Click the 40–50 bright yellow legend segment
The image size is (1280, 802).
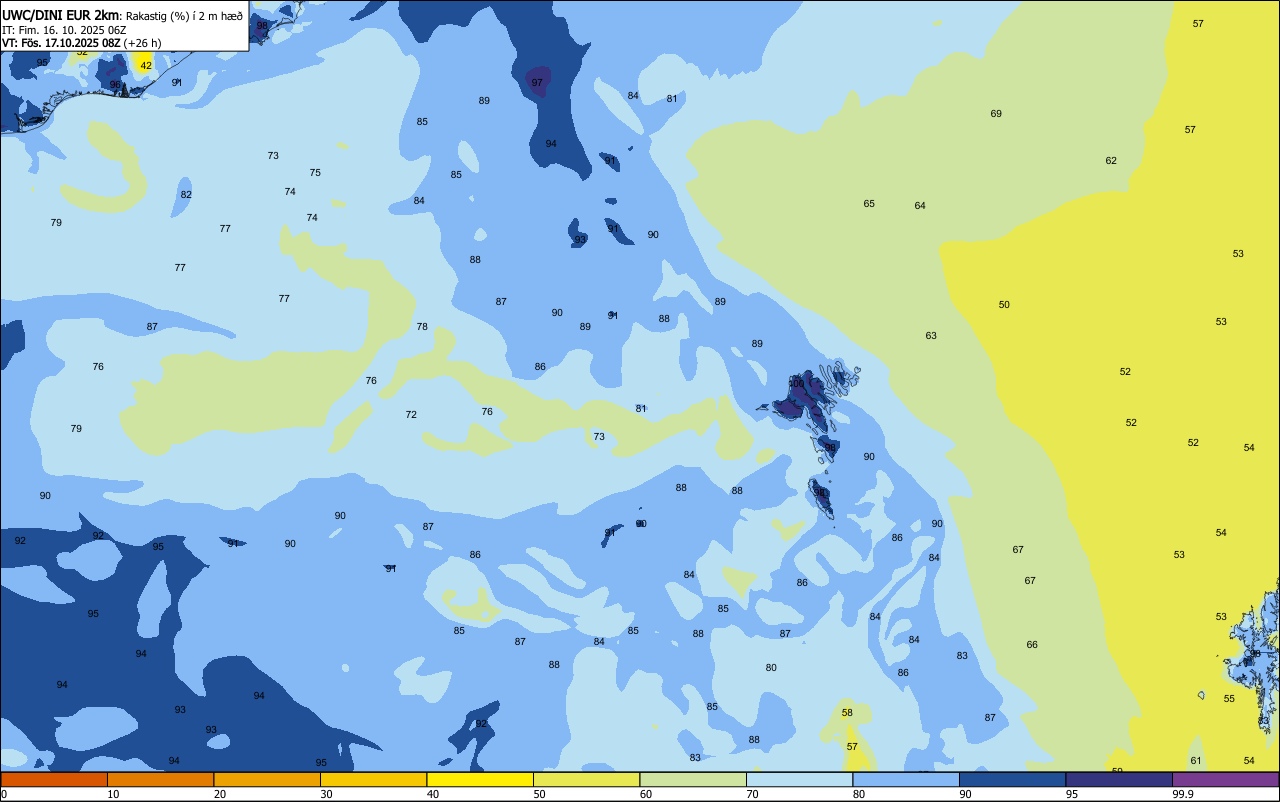(480, 779)
